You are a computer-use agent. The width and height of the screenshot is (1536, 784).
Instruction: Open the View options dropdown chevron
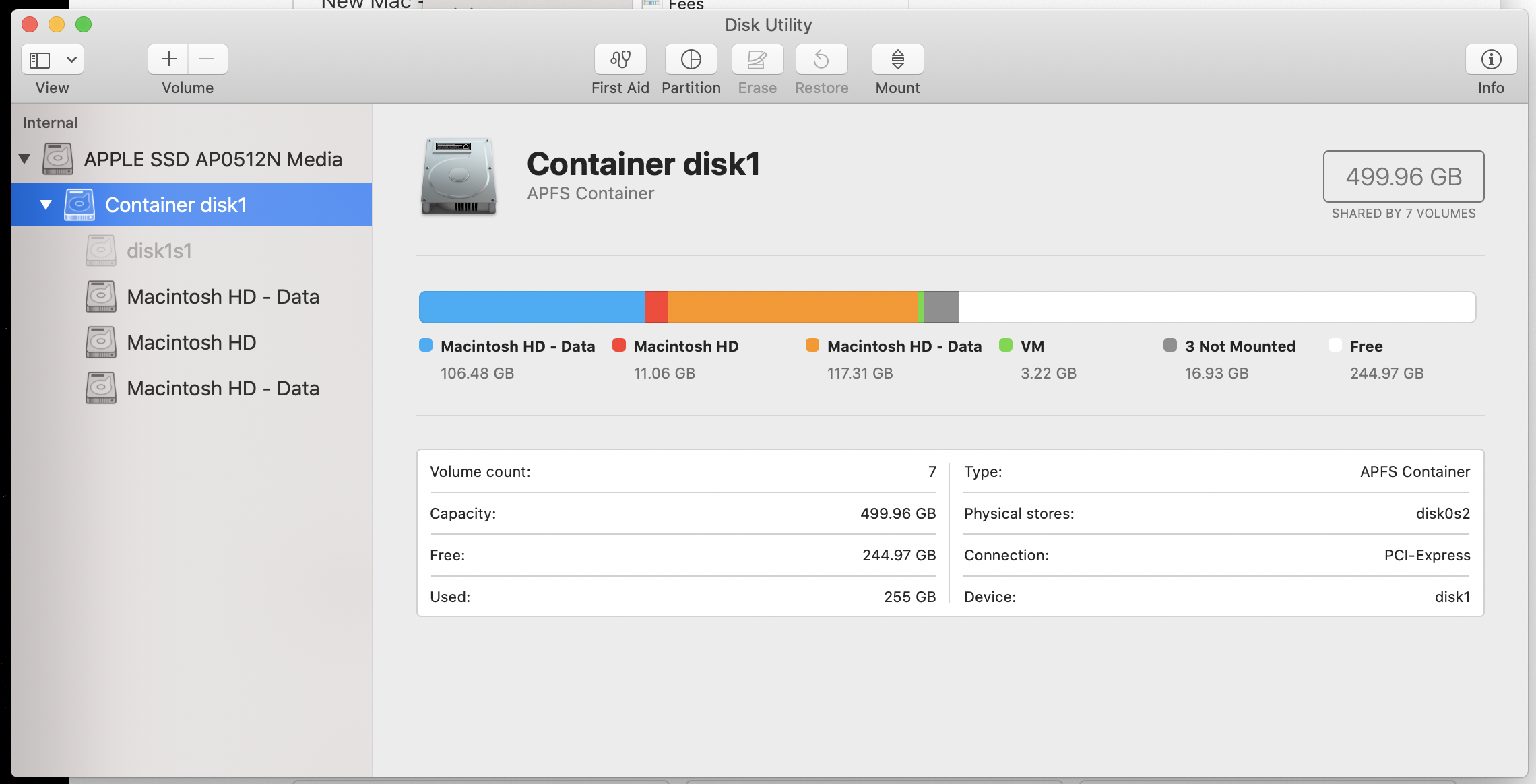pos(69,59)
